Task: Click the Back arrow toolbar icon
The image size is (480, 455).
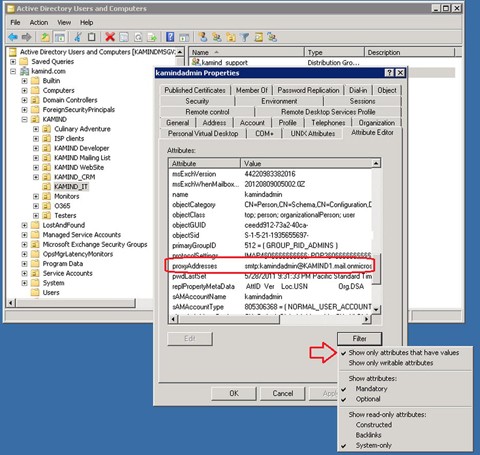Action: click(x=13, y=37)
